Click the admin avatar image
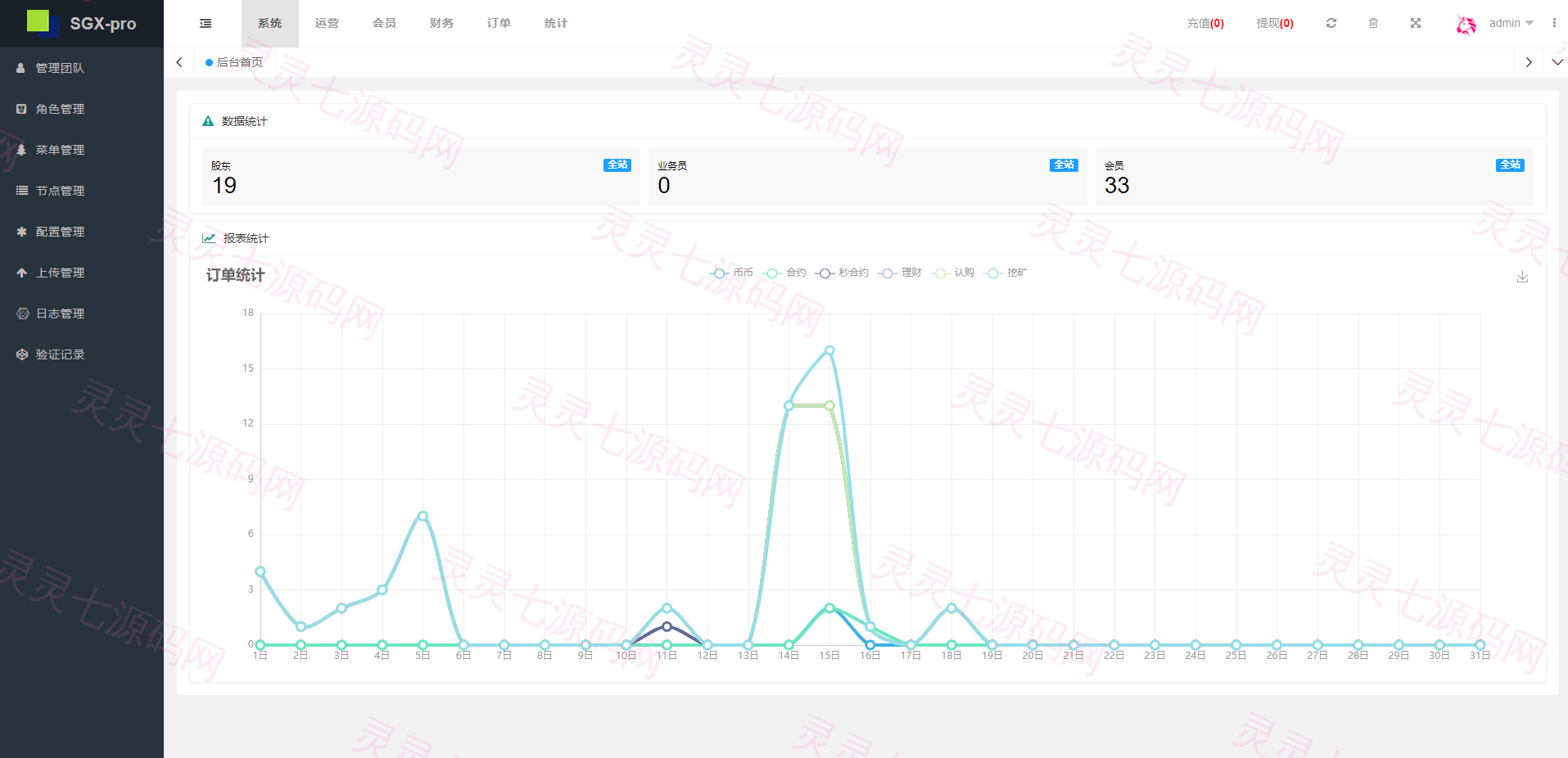Screen dimensions: 1568x758 coord(1466,24)
